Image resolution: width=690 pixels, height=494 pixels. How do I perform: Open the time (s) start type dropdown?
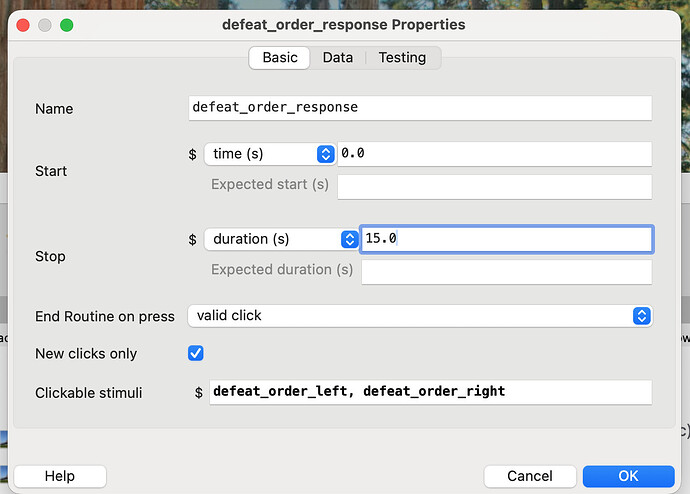tap(270, 154)
